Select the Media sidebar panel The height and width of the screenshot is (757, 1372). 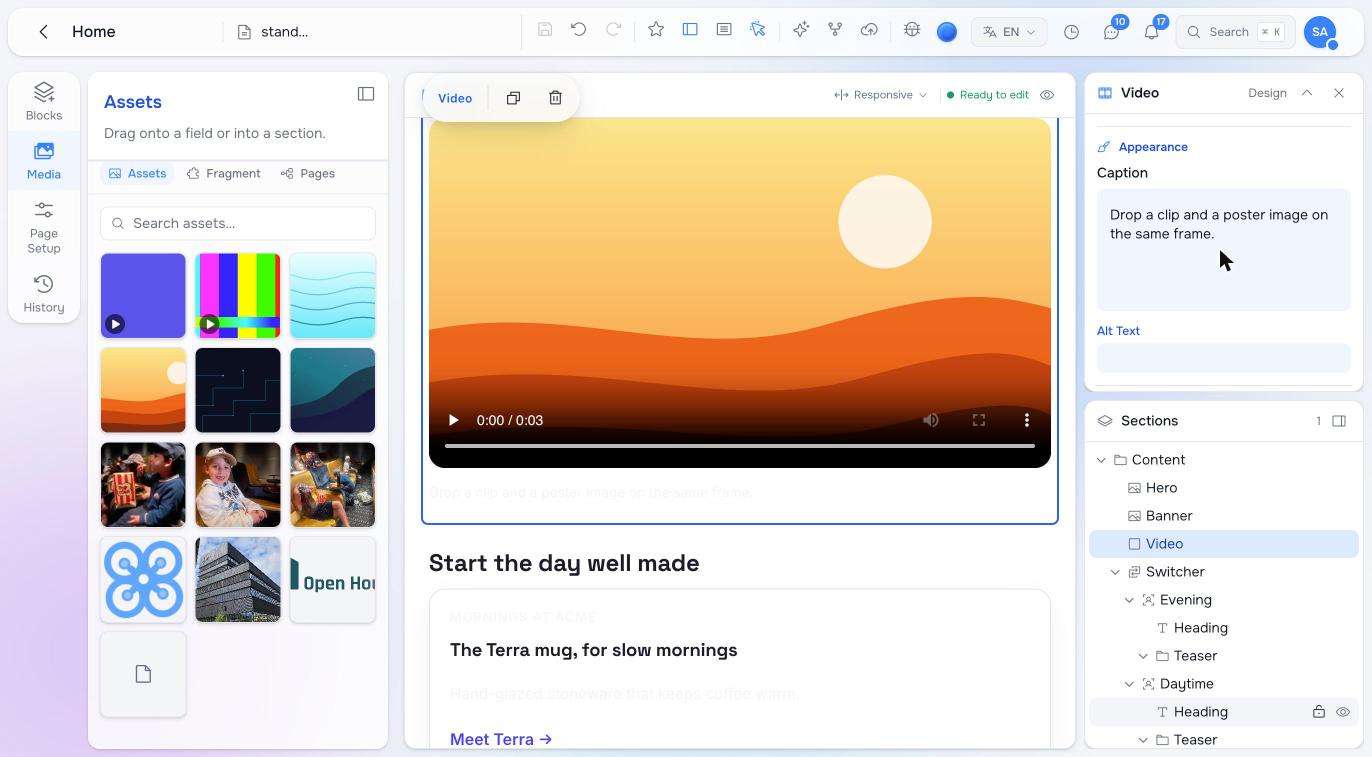(x=44, y=161)
